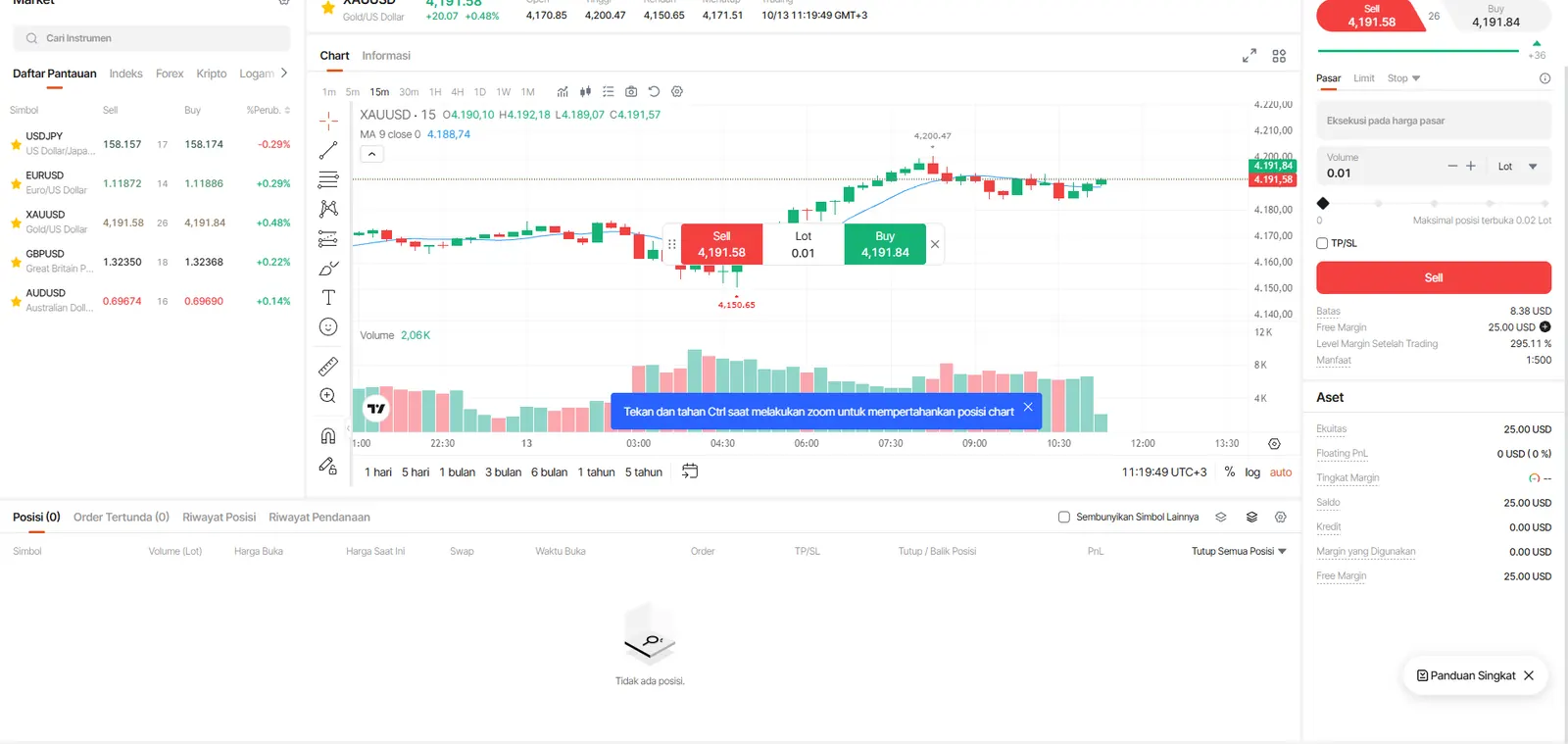Open the emoji sticker tool

point(328,326)
